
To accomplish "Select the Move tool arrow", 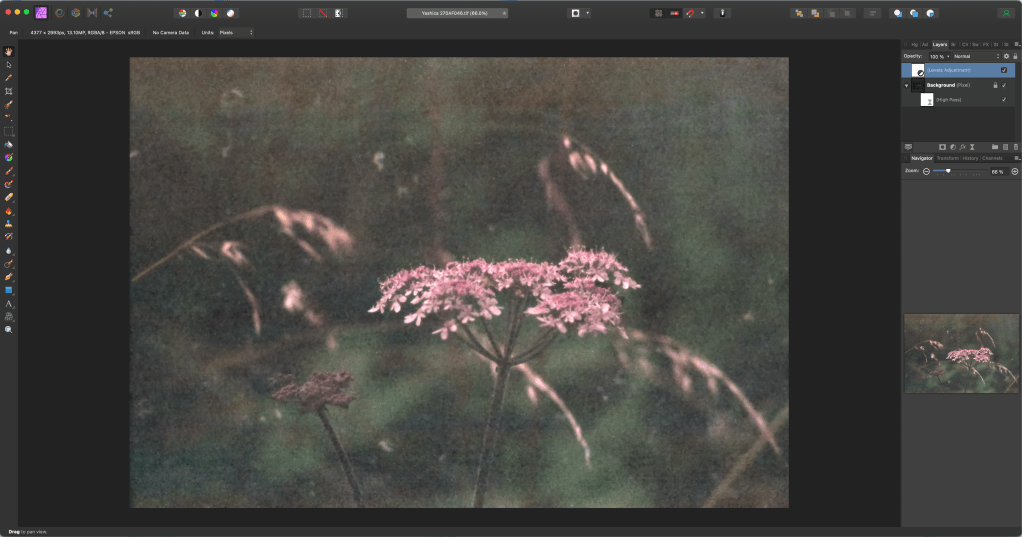I will click(9, 64).
